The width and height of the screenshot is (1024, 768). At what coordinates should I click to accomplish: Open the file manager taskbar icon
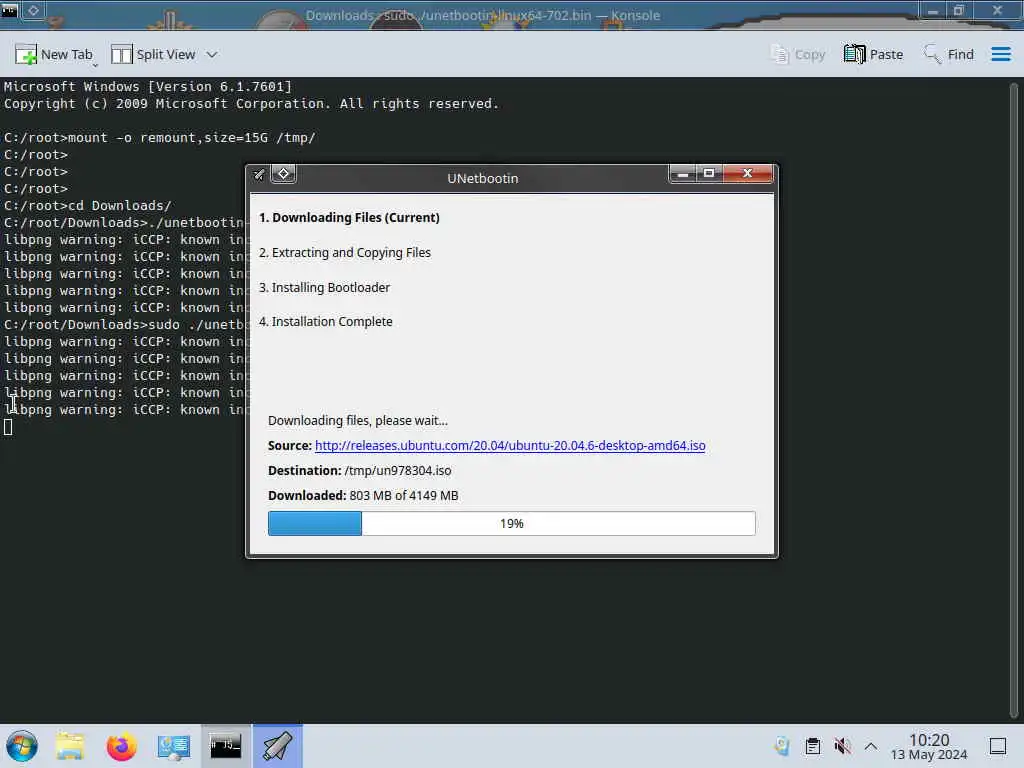point(71,746)
